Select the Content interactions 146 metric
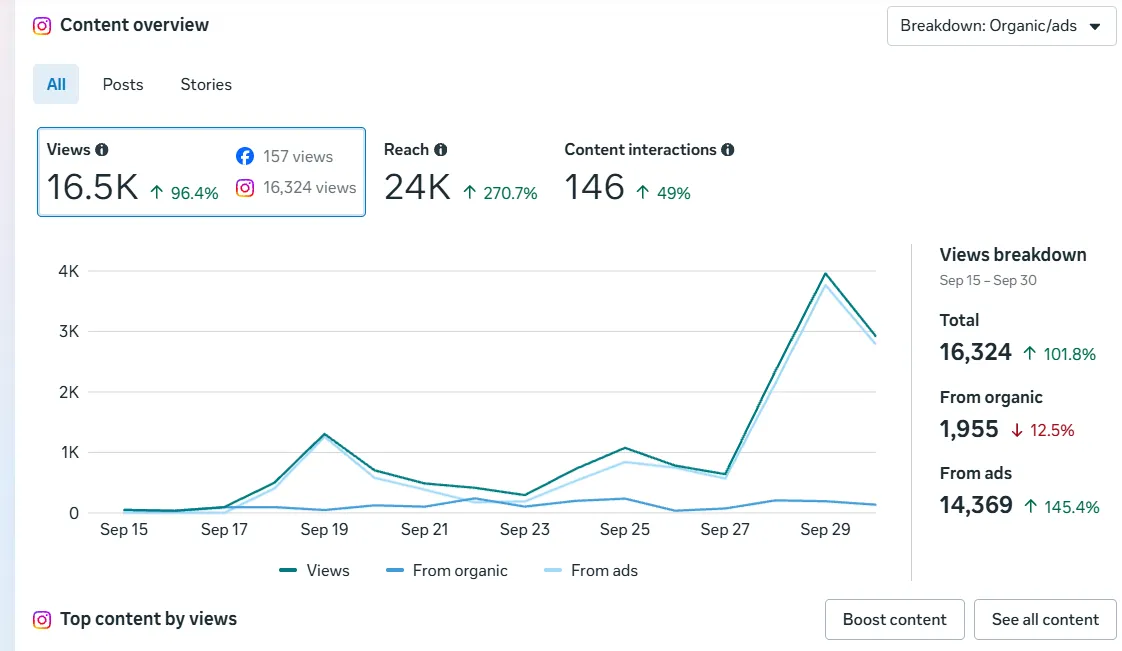Screen dimensions: 1122x651 click(648, 172)
